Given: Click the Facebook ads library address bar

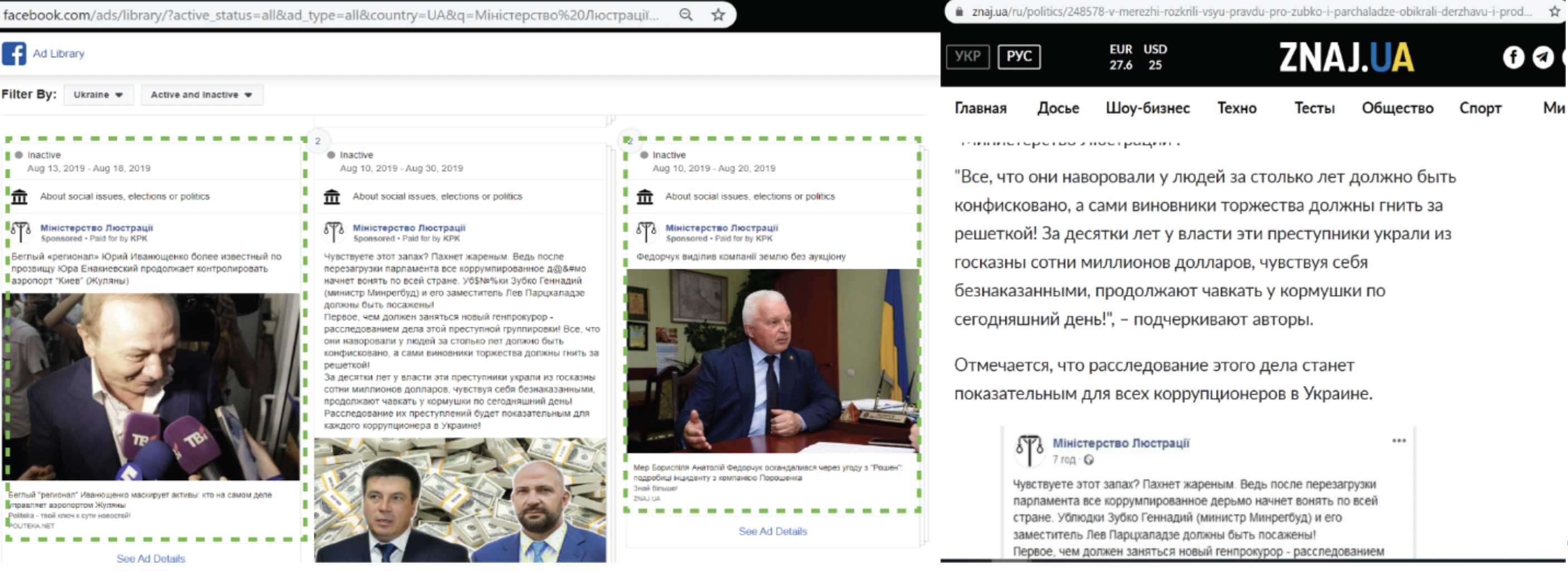Looking at the screenshot, I should (x=328, y=14).
